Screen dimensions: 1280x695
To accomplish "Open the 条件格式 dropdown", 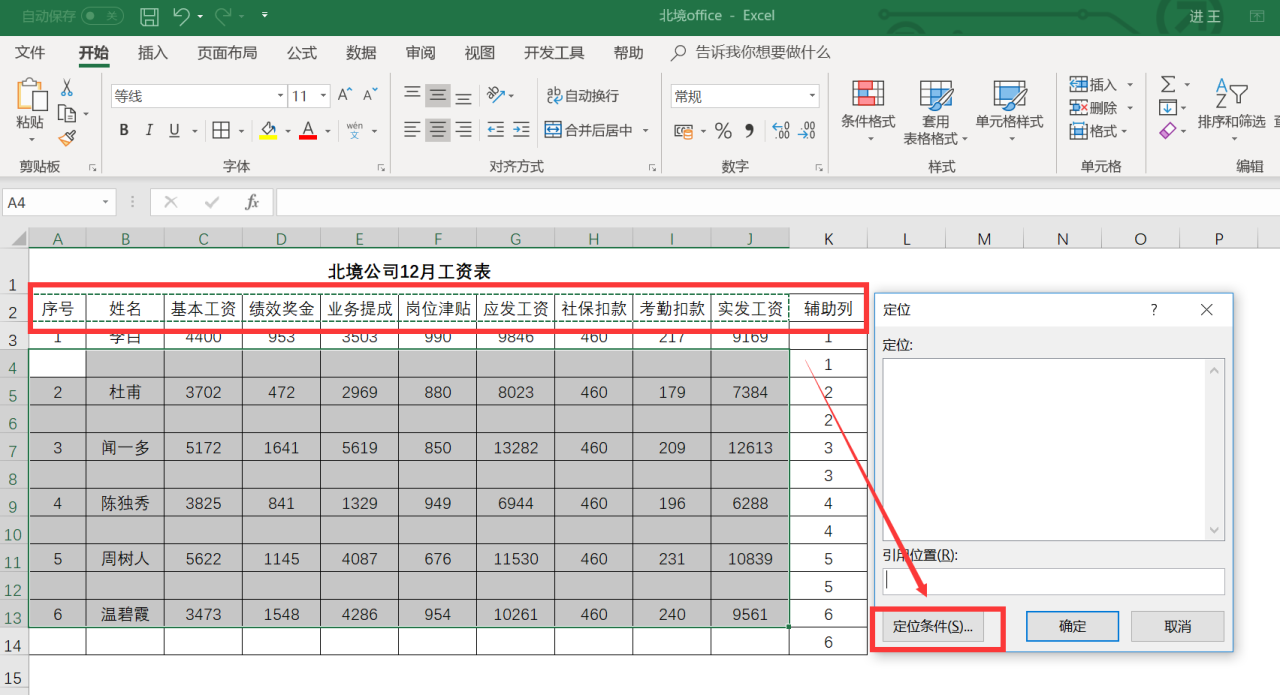I will point(868,112).
